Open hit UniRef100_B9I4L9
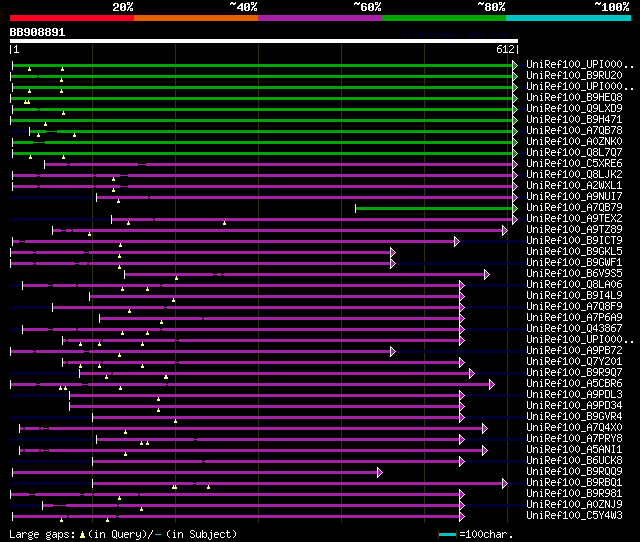The image size is (640, 542). point(574,296)
